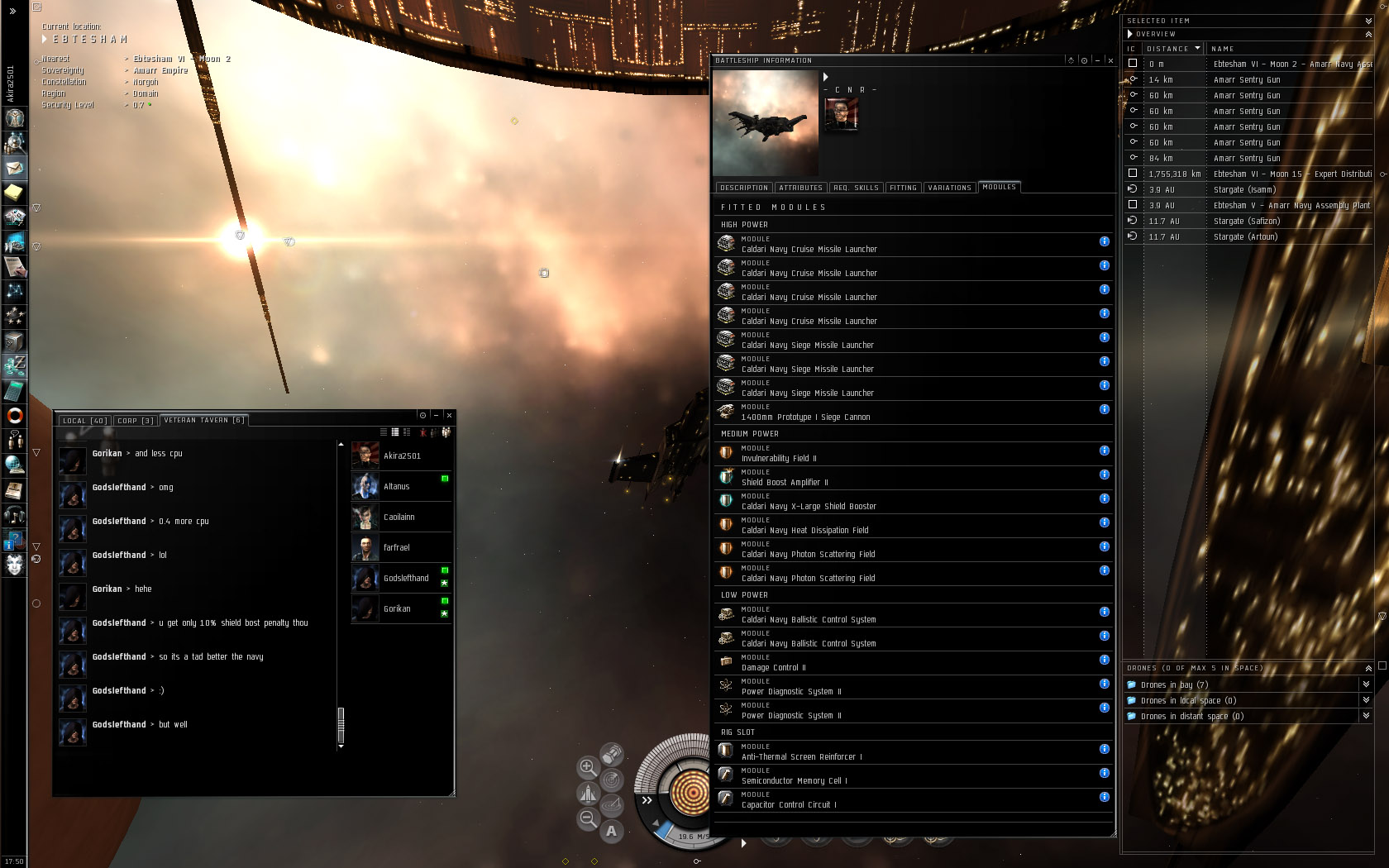Expand the Current Location EBTESHAM triangle

coord(45,39)
